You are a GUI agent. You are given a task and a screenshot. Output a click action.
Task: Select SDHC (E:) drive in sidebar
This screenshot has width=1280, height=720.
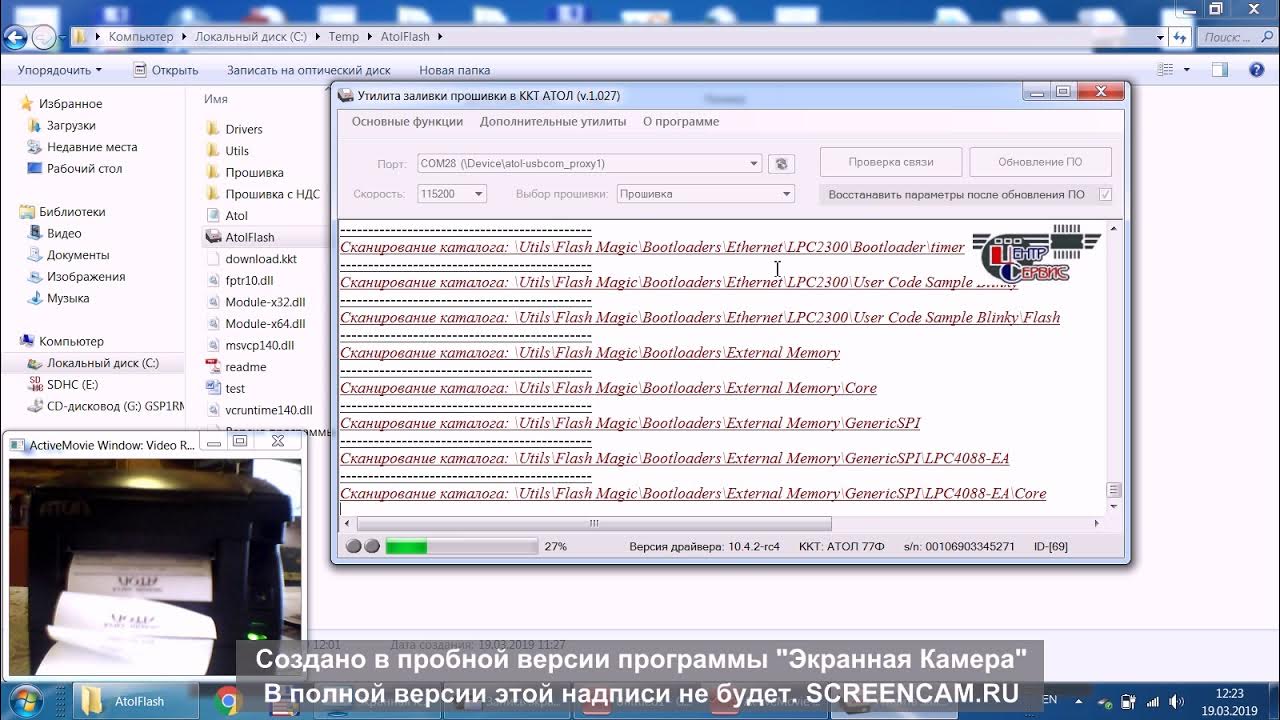tap(72, 385)
